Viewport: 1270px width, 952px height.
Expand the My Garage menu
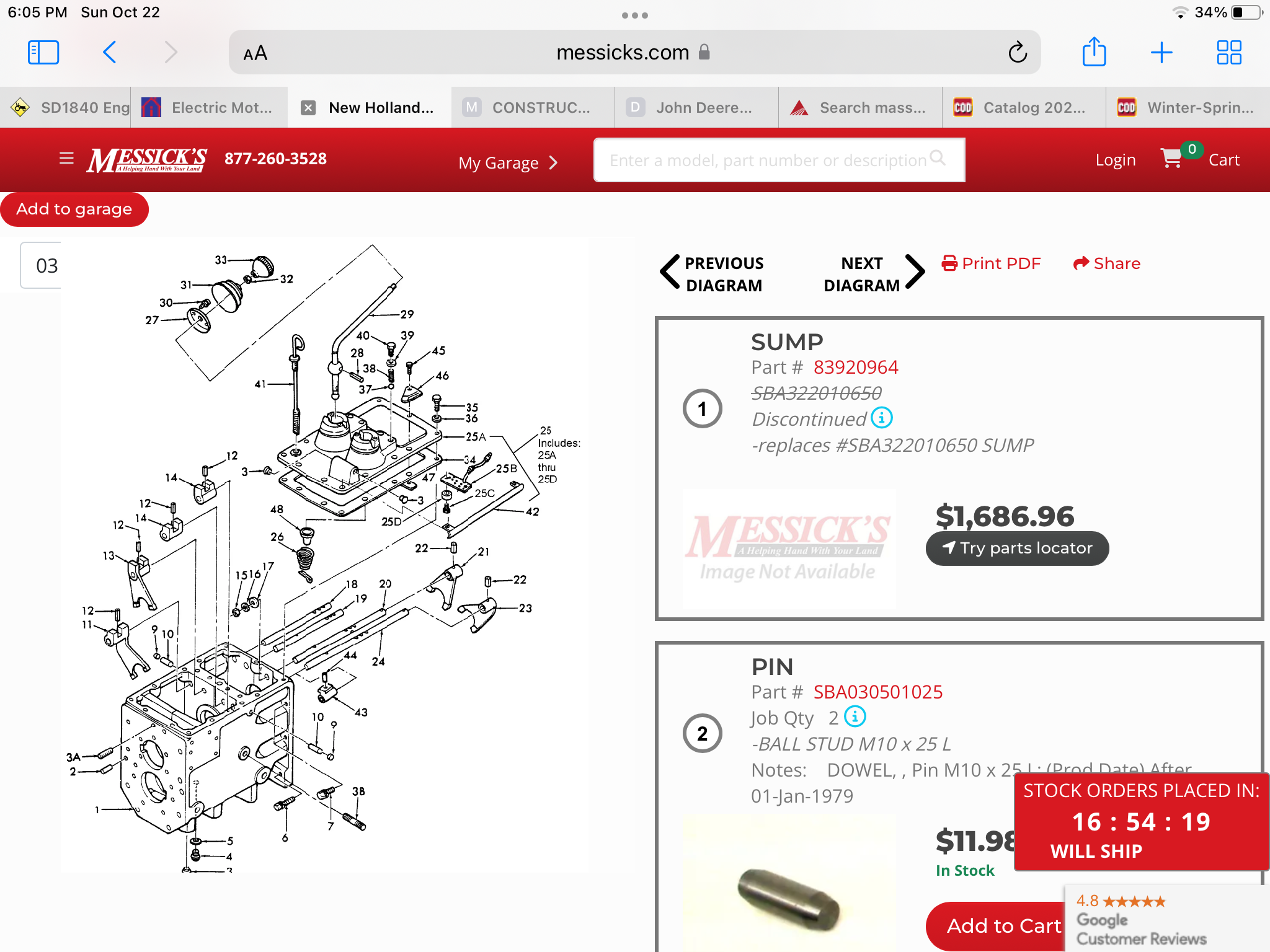pos(508,162)
